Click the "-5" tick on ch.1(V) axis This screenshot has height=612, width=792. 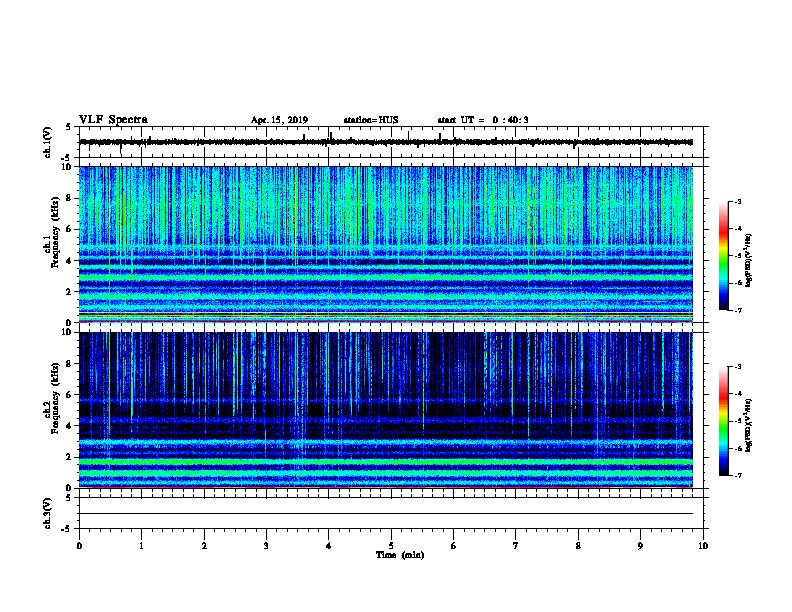[66, 158]
